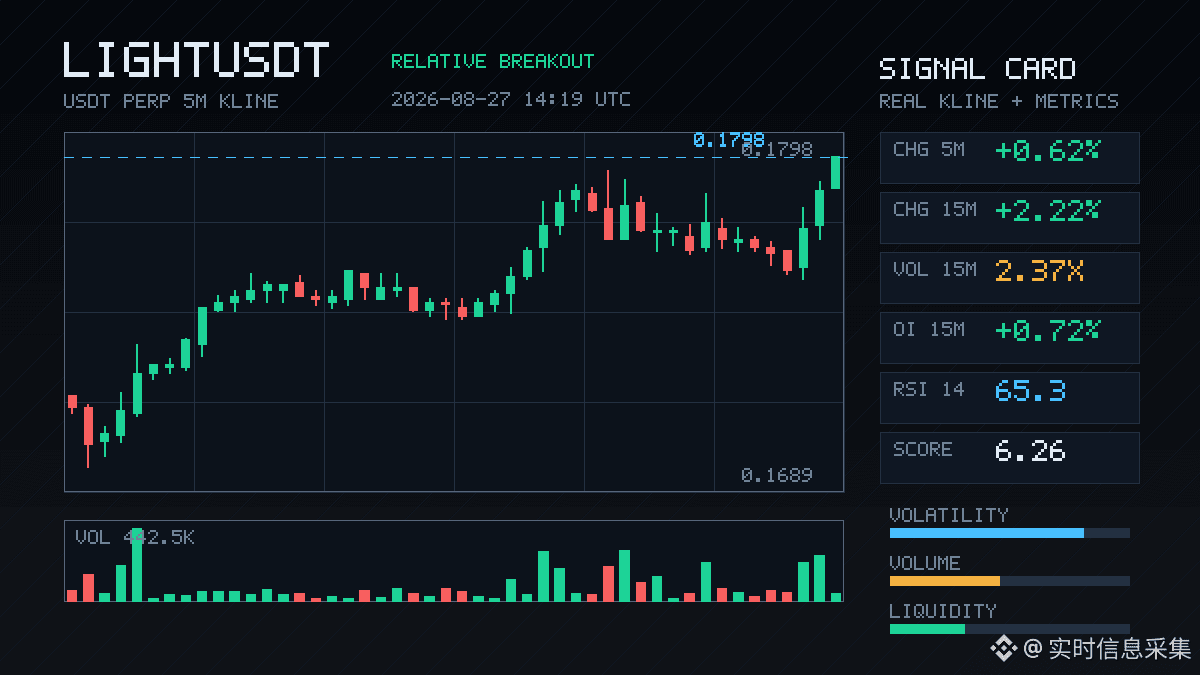Click the VOLATILITY label

pyautogui.click(x=949, y=514)
